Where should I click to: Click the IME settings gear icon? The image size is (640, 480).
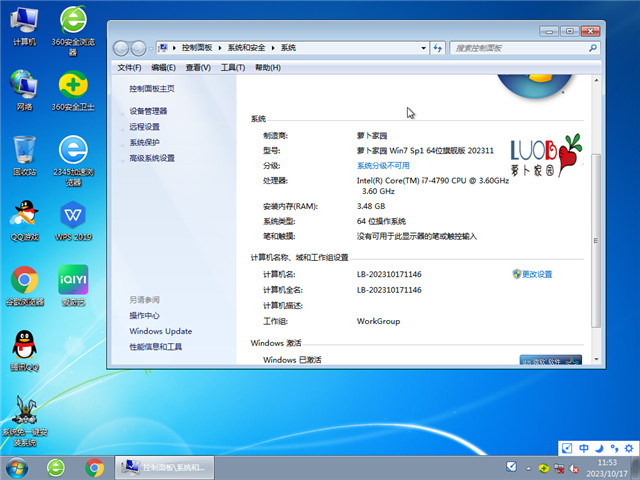tap(629, 448)
